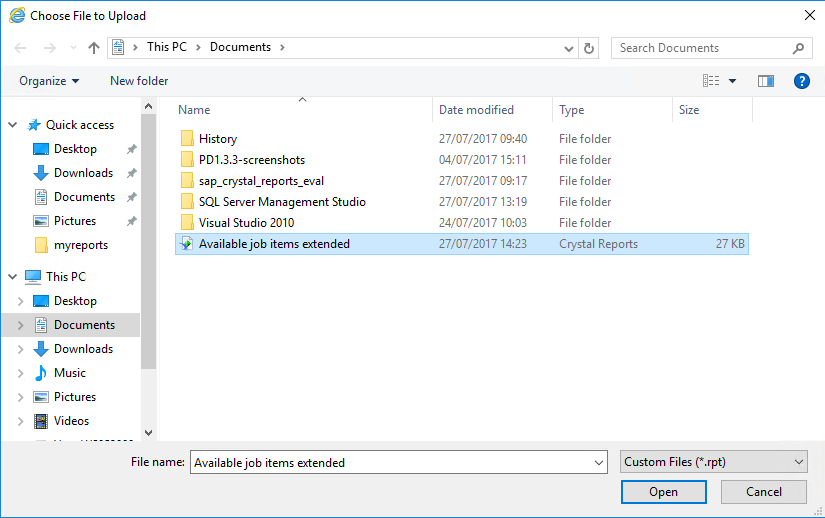
Task: Click the Search Documents field
Action: (x=700, y=48)
